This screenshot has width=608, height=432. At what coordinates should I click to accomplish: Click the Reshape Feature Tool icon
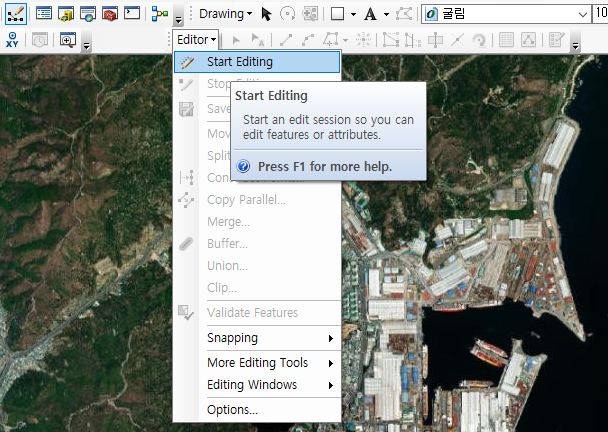[413, 40]
